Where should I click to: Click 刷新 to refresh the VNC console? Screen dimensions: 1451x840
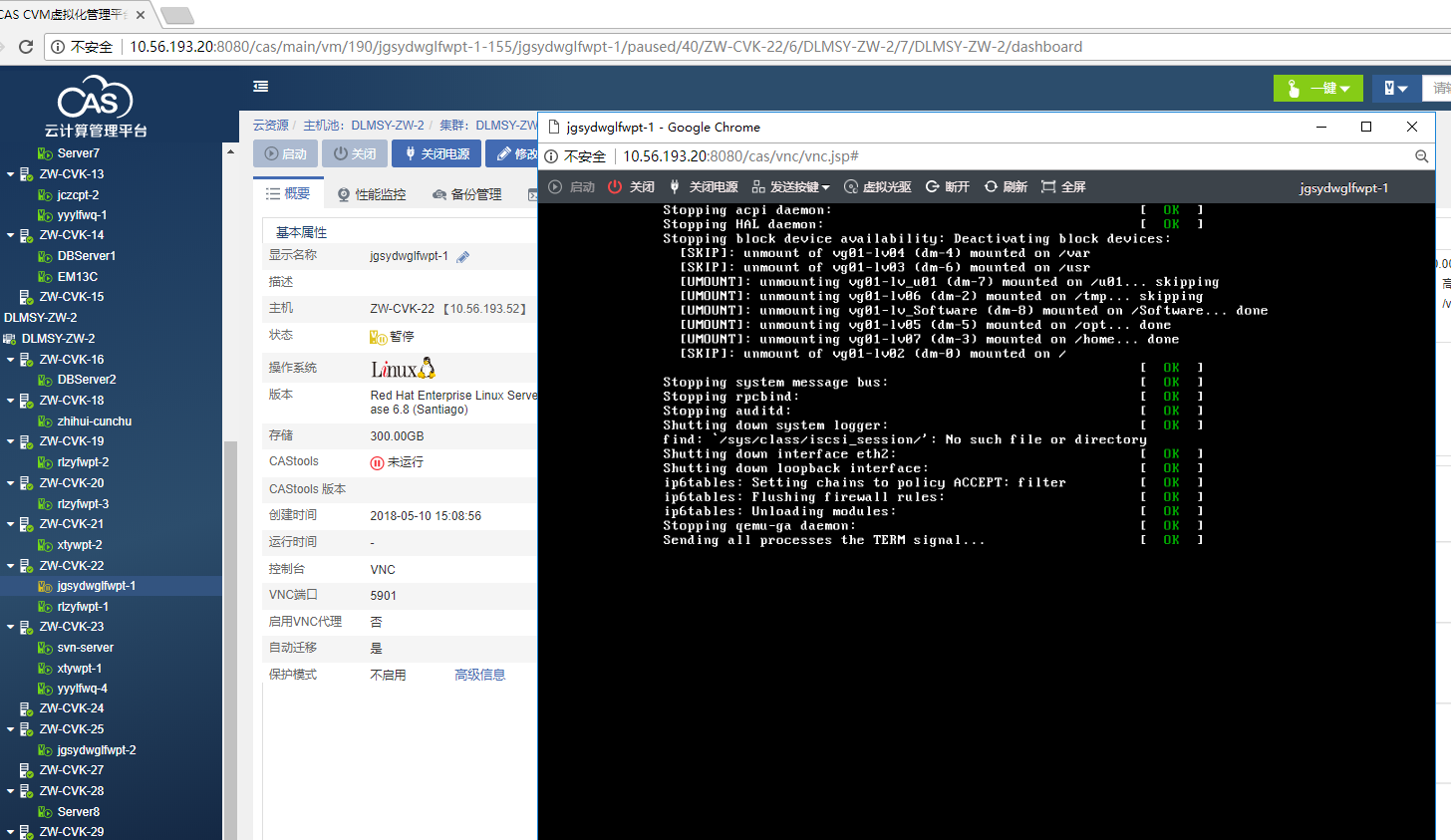[x=1006, y=187]
